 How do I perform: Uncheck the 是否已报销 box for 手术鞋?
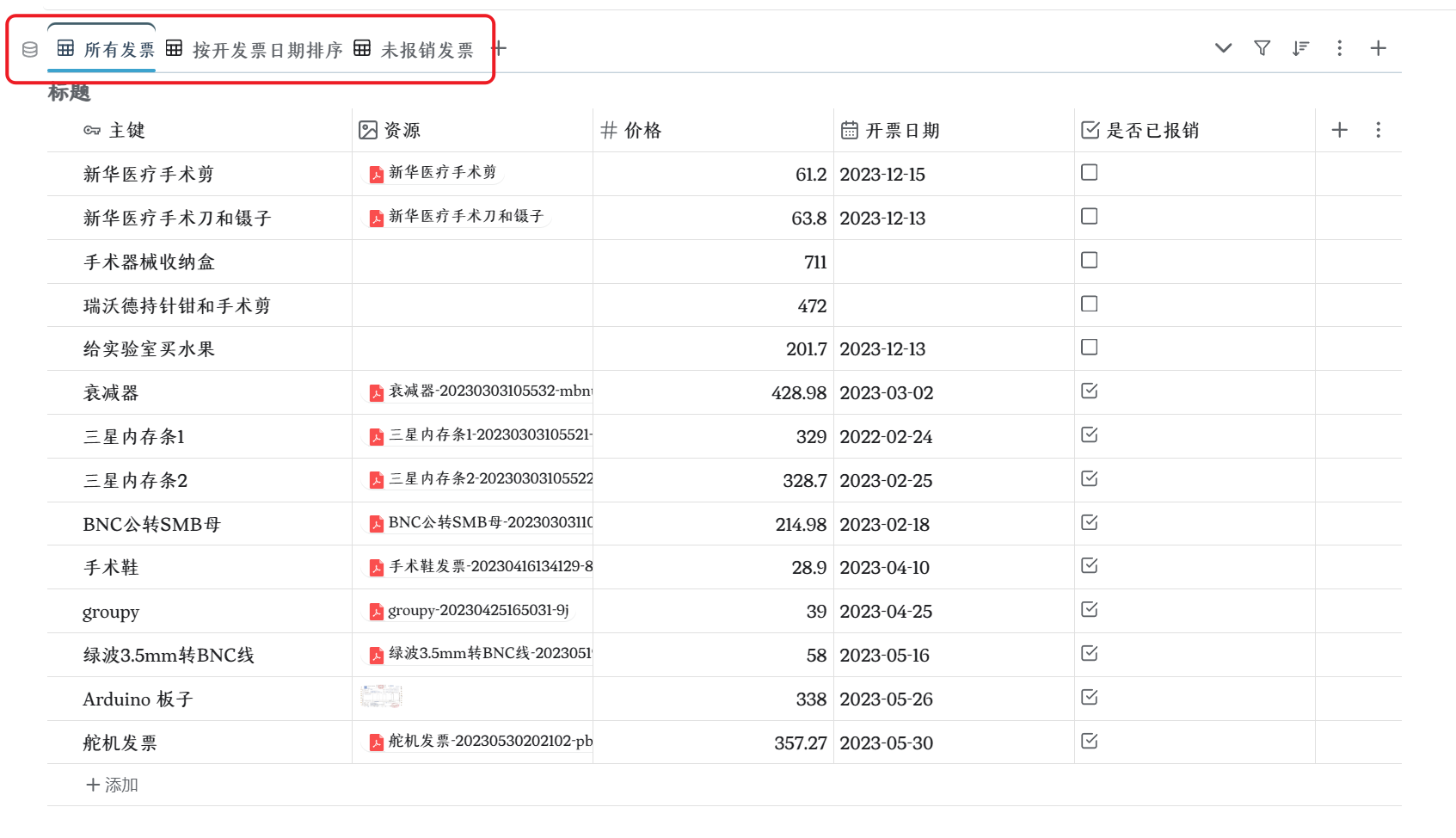click(x=1090, y=565)
